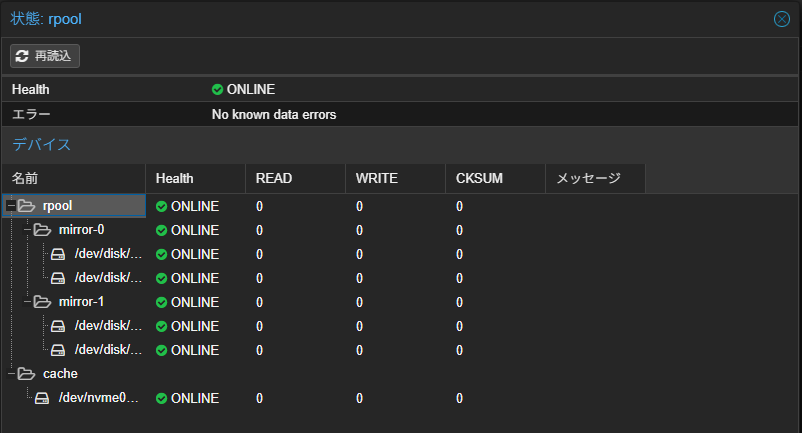Sort by the WRITE column header
Screen dimensions: 802x433
pos(395,178)
